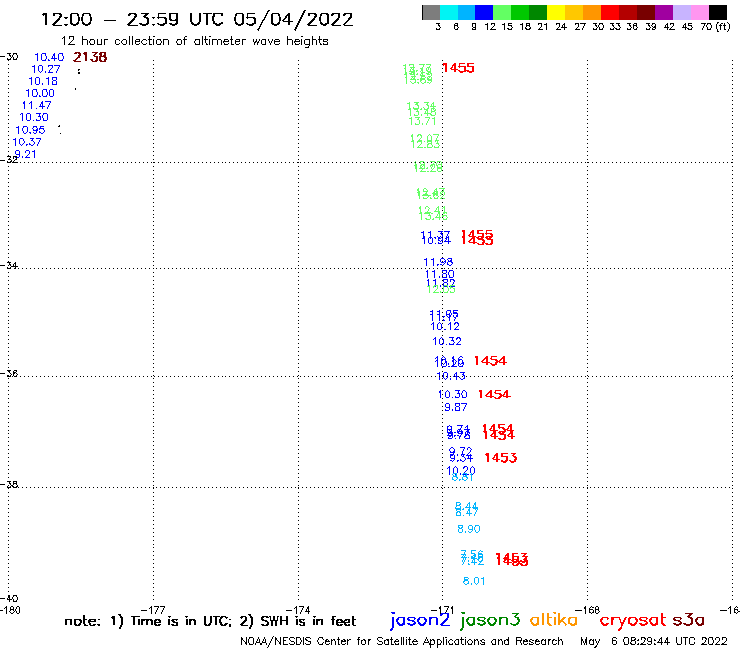Select the wave height value 10.27
This screenshot has width=740, height=650.
pyautogui.click(x=46, y=69)
